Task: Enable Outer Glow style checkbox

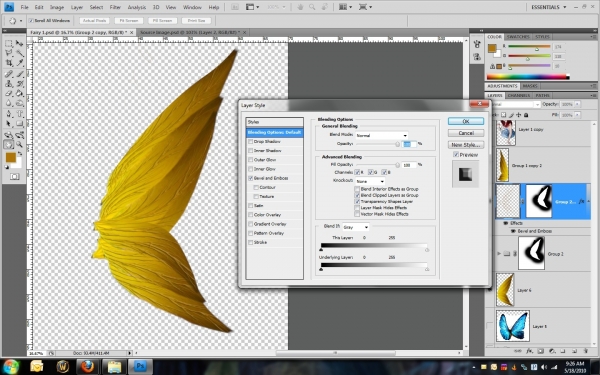Action: pos(251,160)
